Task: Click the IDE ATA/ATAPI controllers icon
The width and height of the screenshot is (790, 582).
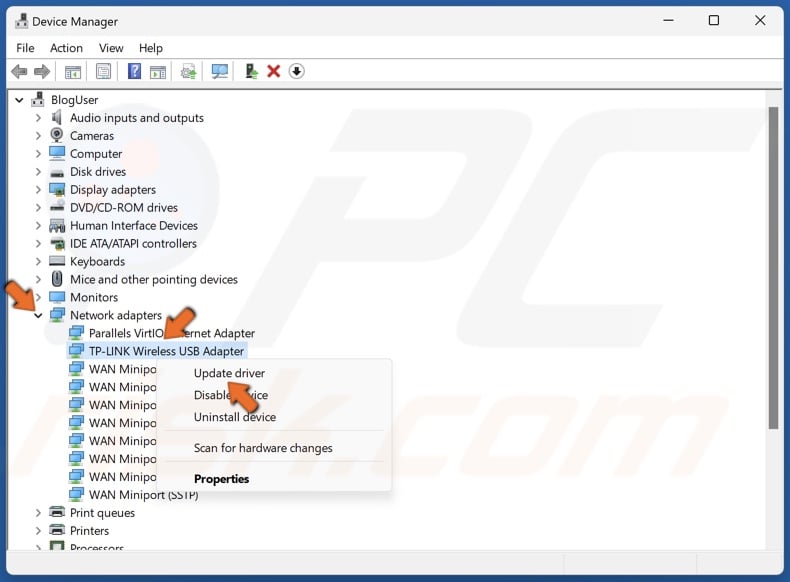Action: click(58, 243)
